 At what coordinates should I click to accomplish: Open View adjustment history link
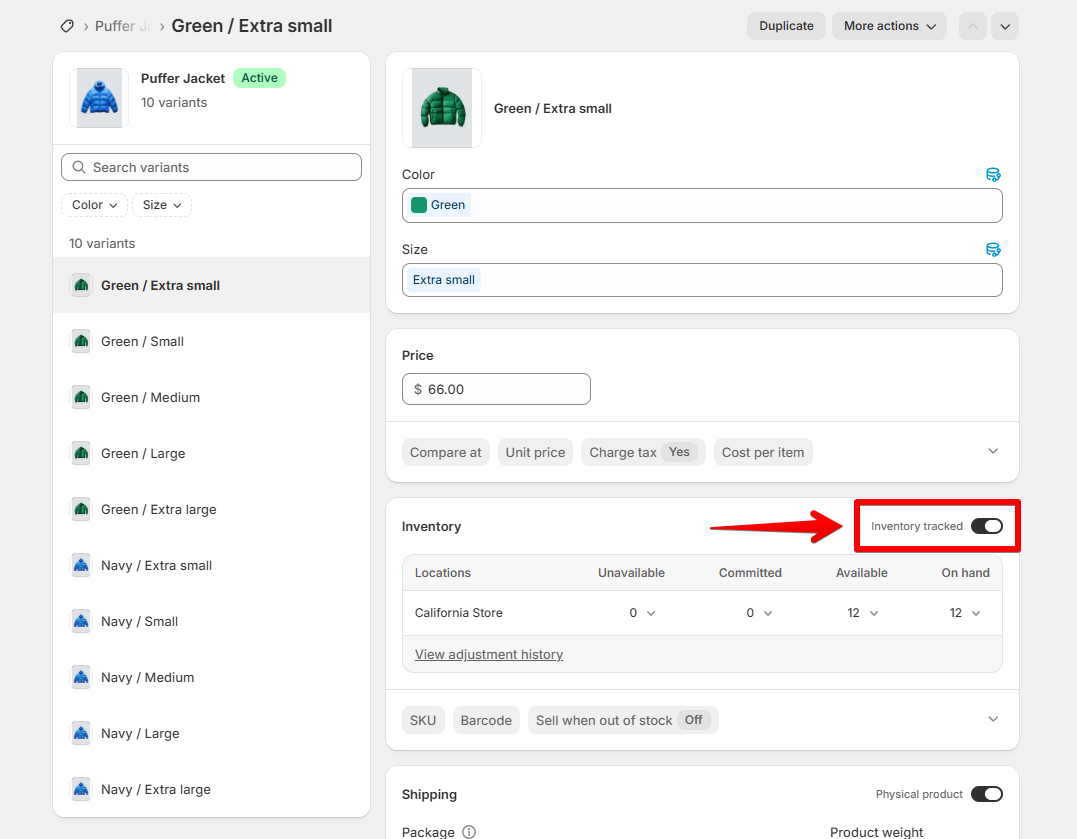pos(489,654)
